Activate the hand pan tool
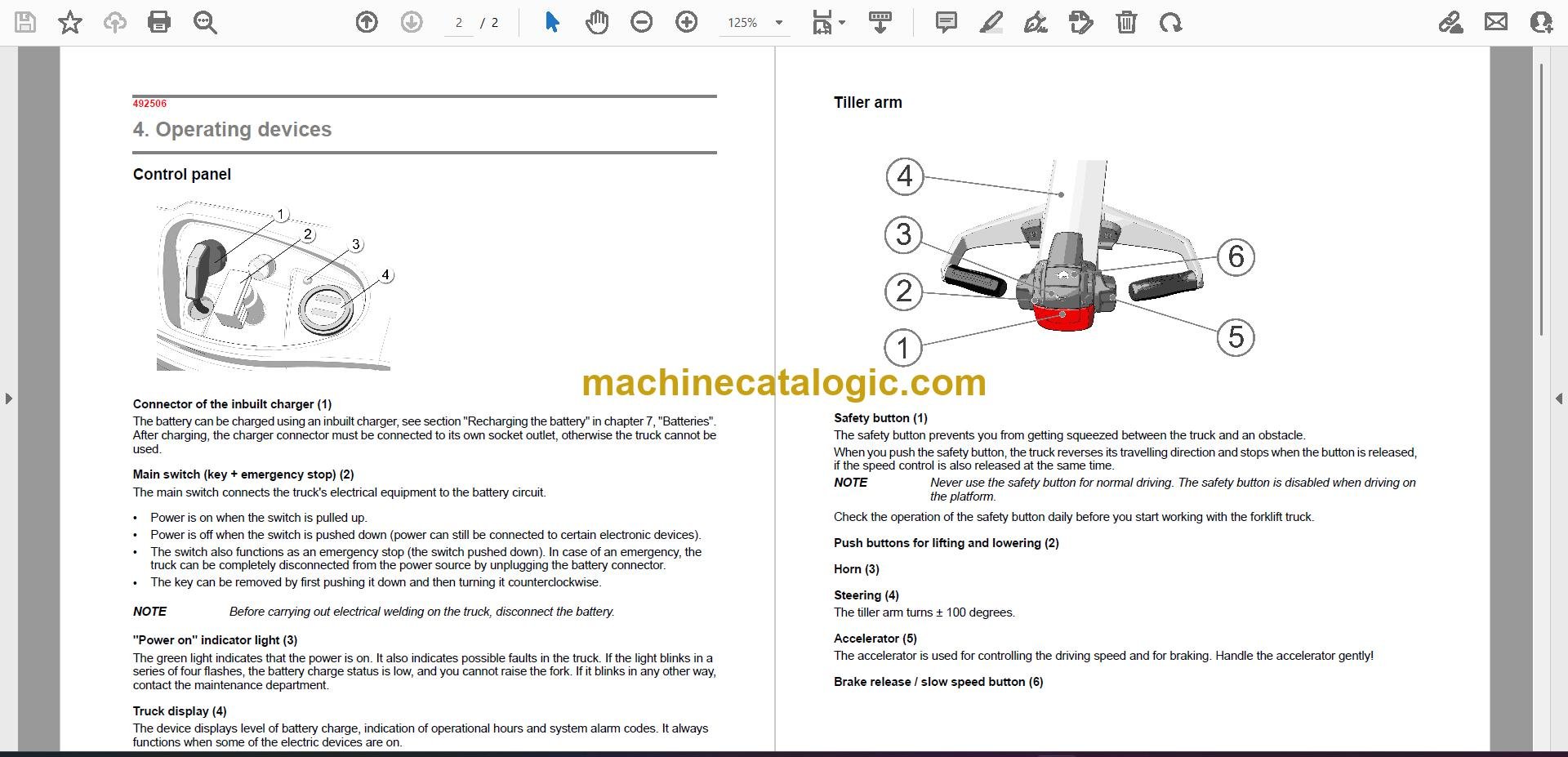The width and height of the screenshot is (1568, 757). click(x=597, y=22)
